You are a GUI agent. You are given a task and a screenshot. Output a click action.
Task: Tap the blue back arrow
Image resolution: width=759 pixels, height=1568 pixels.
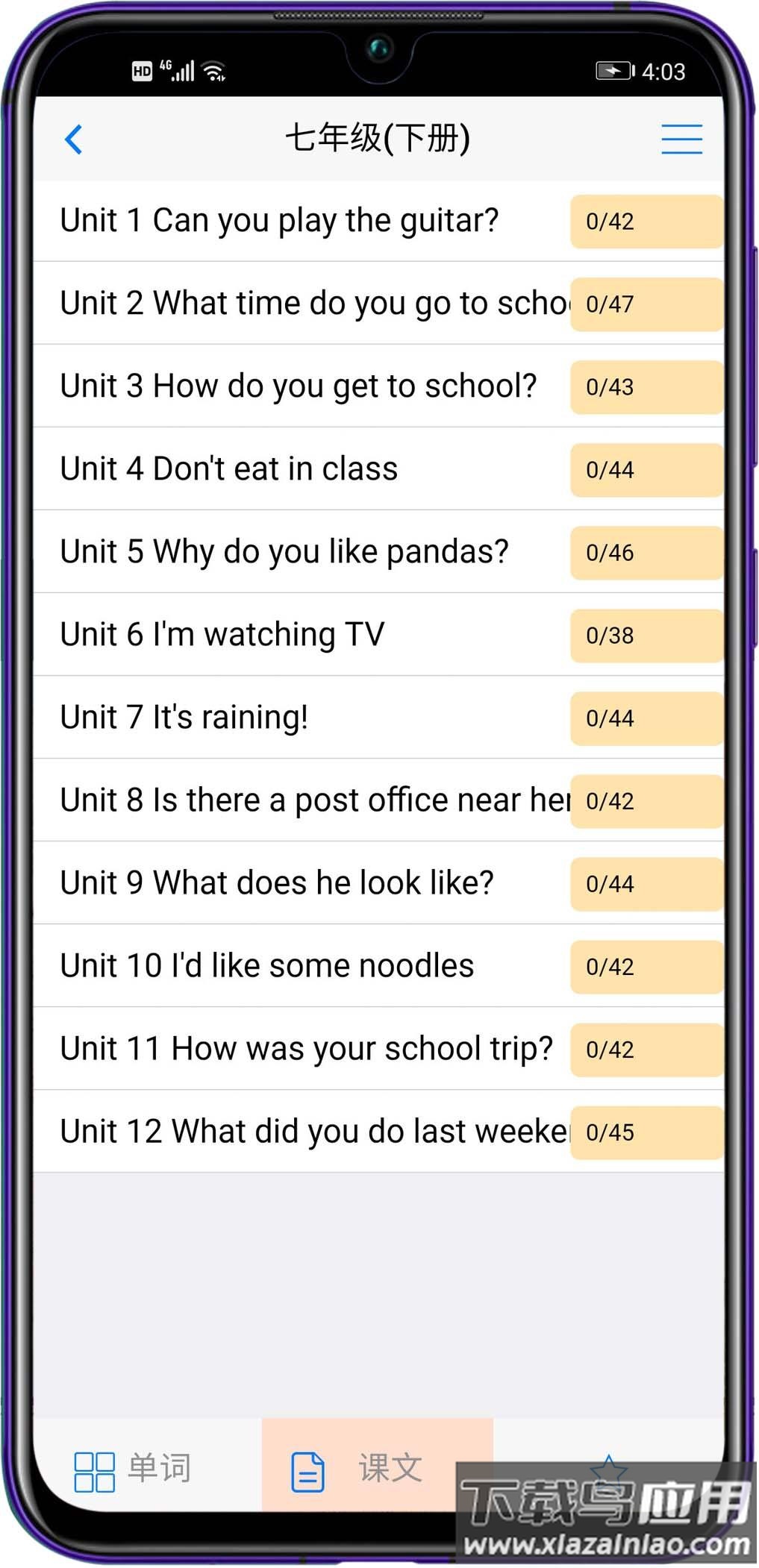tap(73, 139)
